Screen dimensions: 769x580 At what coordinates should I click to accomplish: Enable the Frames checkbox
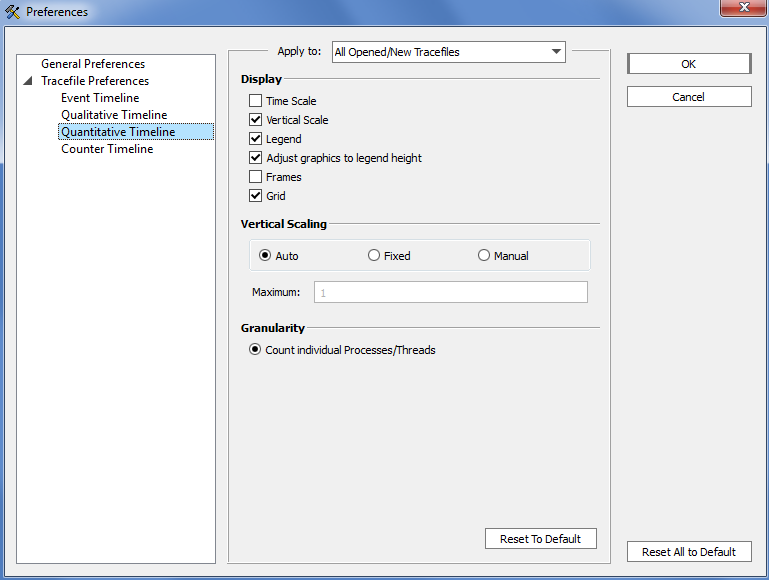pos(256,177)
